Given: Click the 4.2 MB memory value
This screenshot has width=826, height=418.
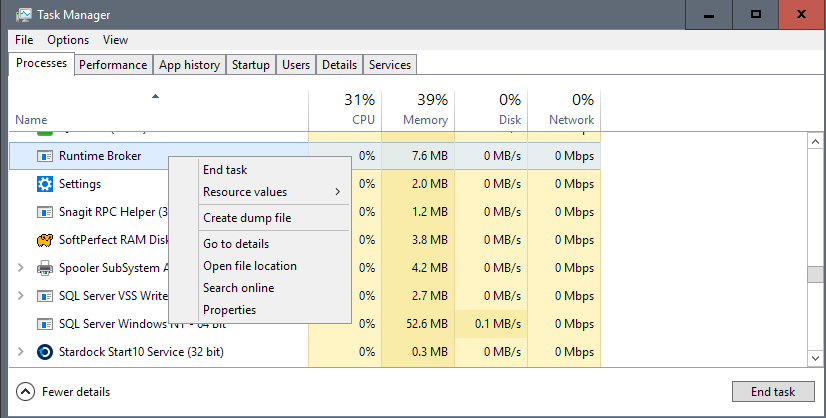Looking at the screenshot, I should 430,268.
